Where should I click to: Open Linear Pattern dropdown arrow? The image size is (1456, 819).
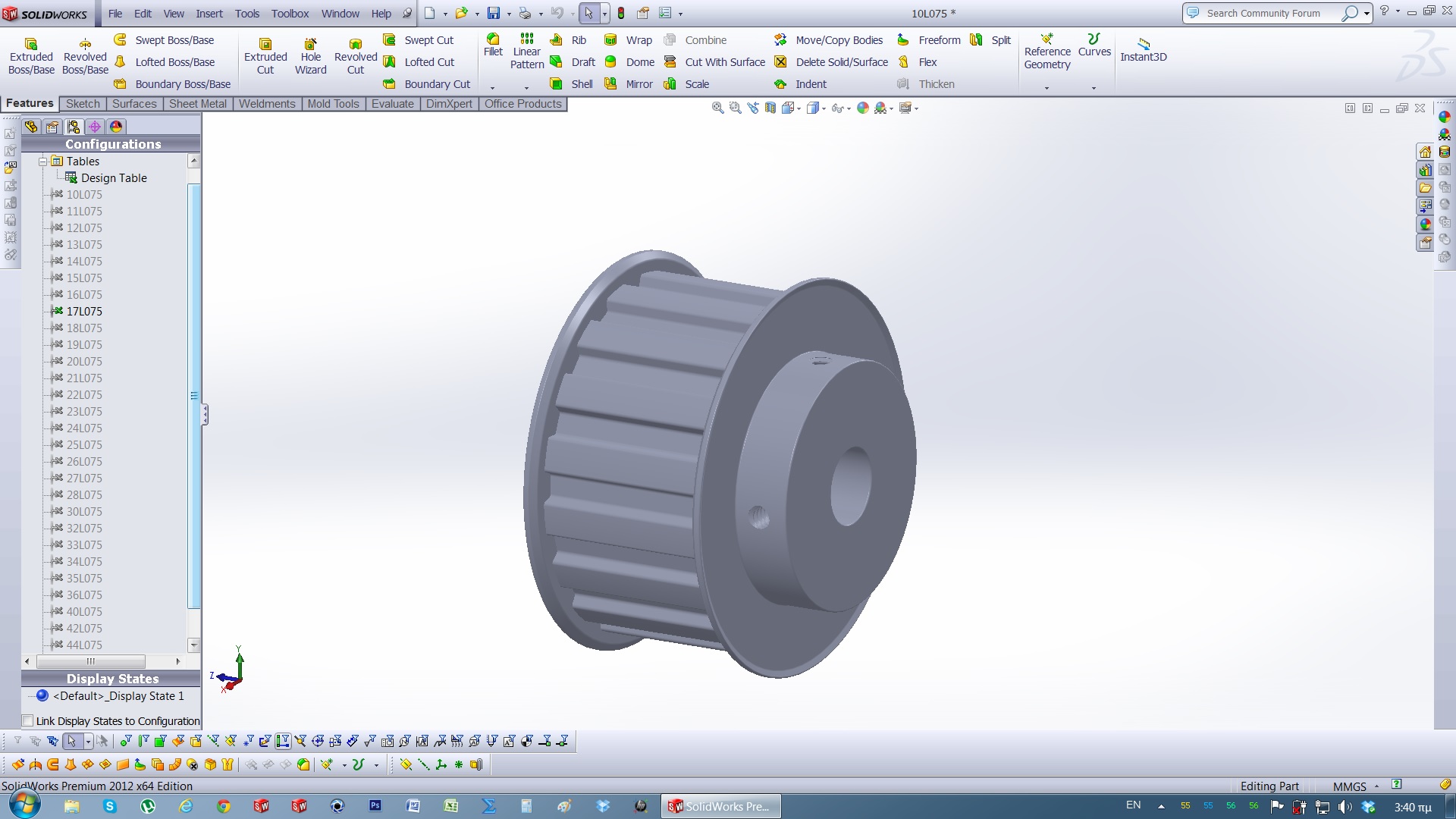tap(526, 88)
